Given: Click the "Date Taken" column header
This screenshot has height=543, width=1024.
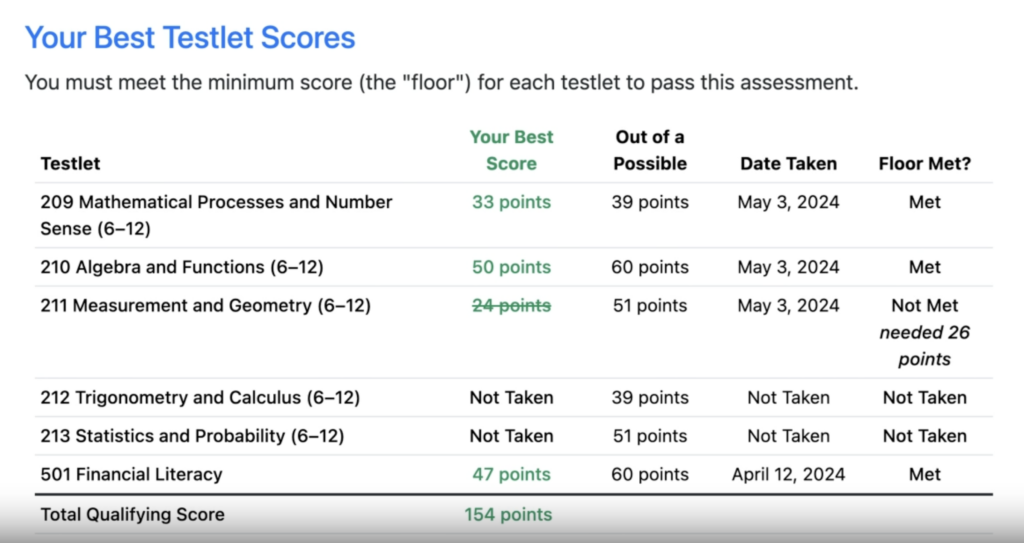Looking at the screenshot, I should pyautogui.click(x=788, y=163).
